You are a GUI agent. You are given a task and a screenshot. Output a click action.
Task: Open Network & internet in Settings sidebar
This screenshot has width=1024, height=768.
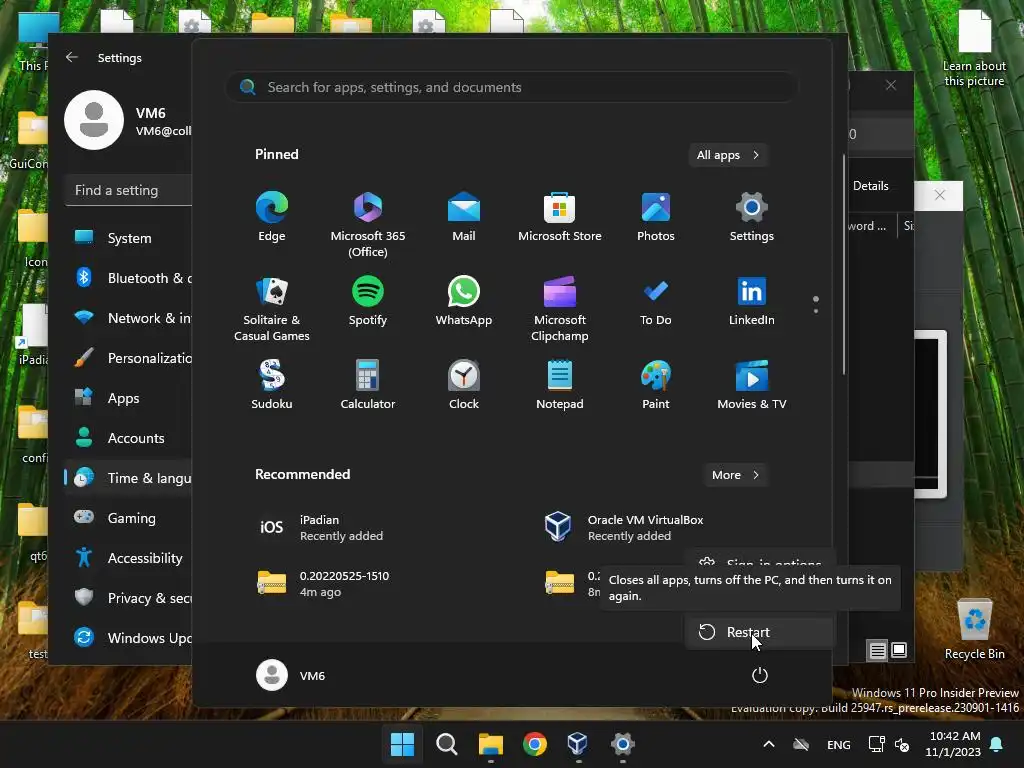(x=128, y=318)
